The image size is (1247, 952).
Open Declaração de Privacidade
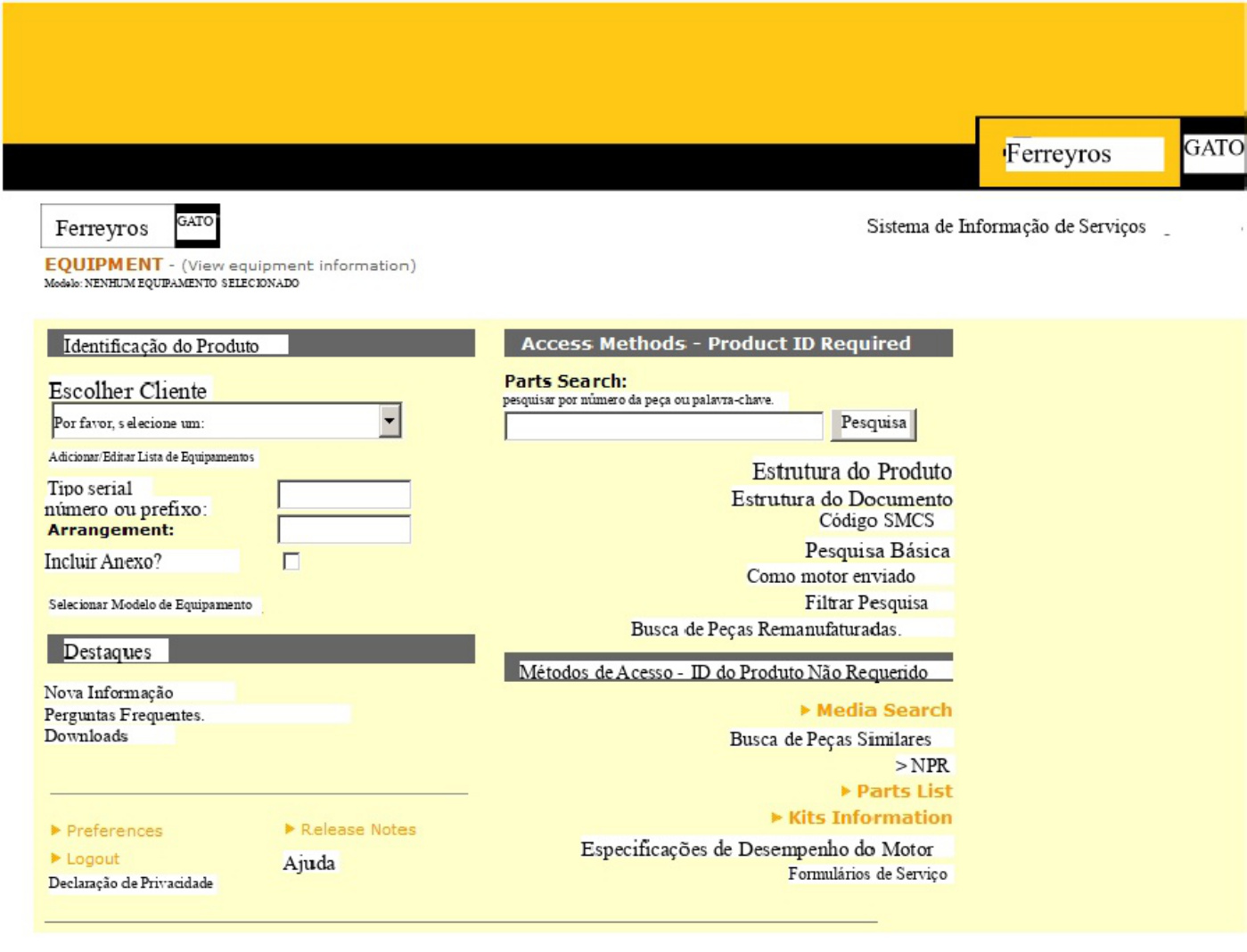(131, 883)
